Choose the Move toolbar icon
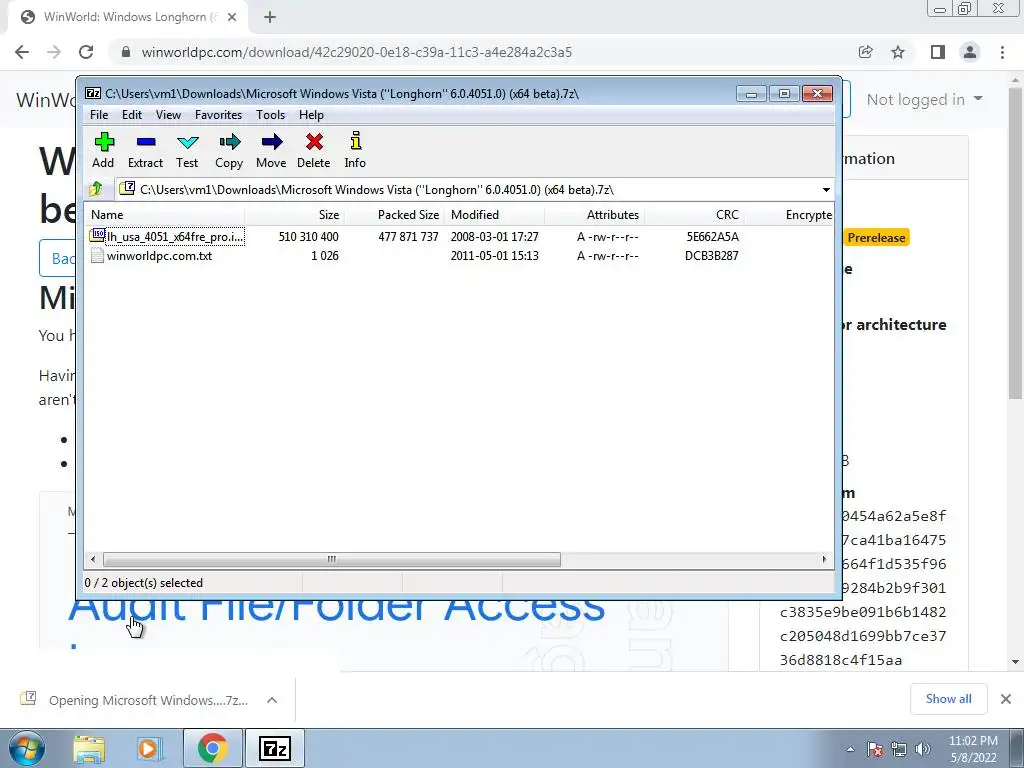 click(271, 150)
